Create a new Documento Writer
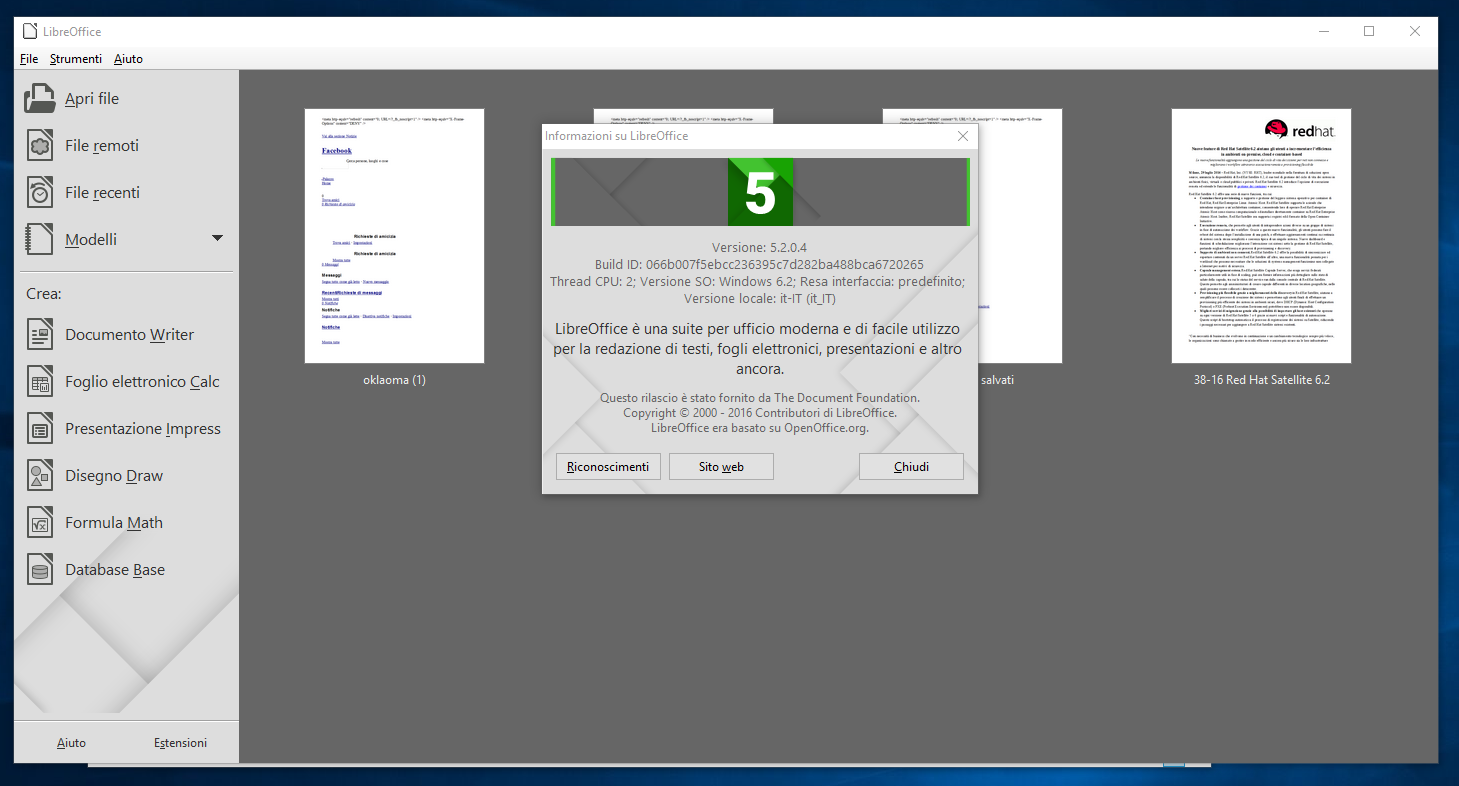 129,335
